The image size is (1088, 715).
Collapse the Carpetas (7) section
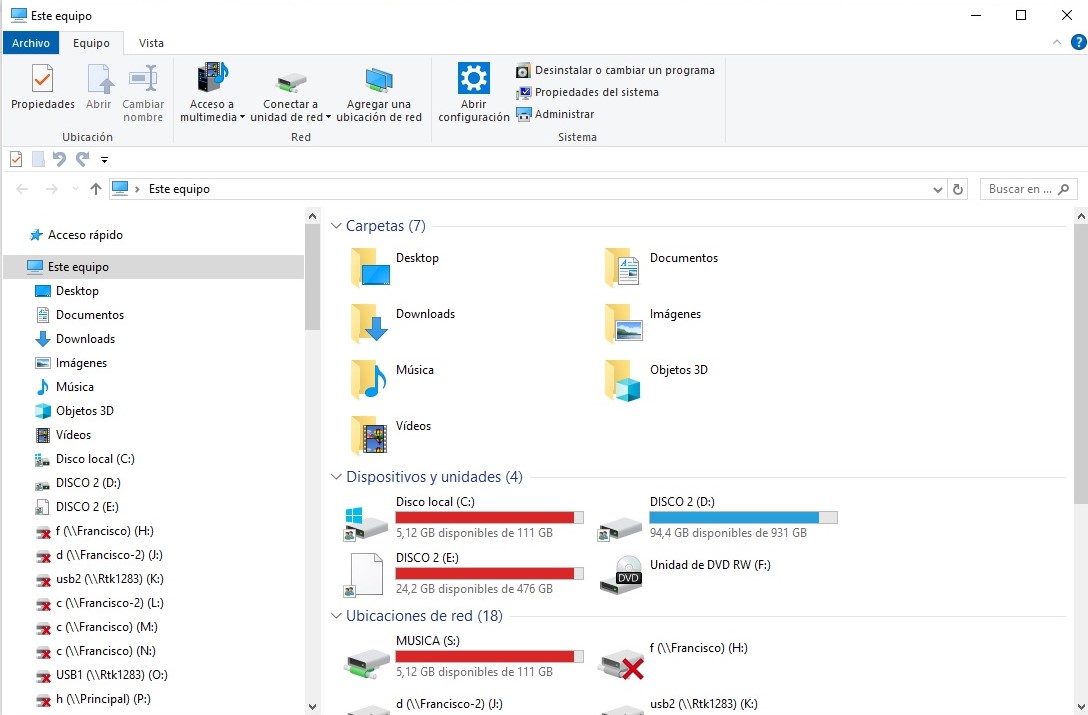point(337,226)
